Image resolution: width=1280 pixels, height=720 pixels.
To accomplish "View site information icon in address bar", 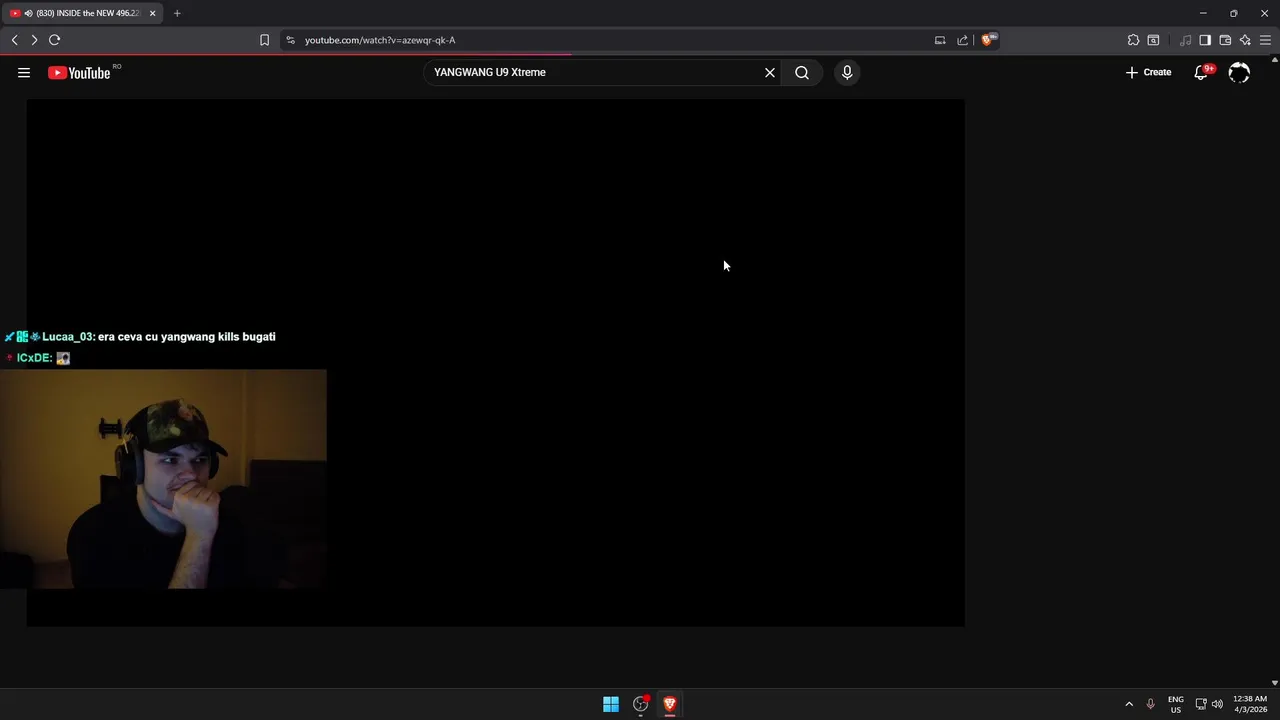I will tap(290, 40).
